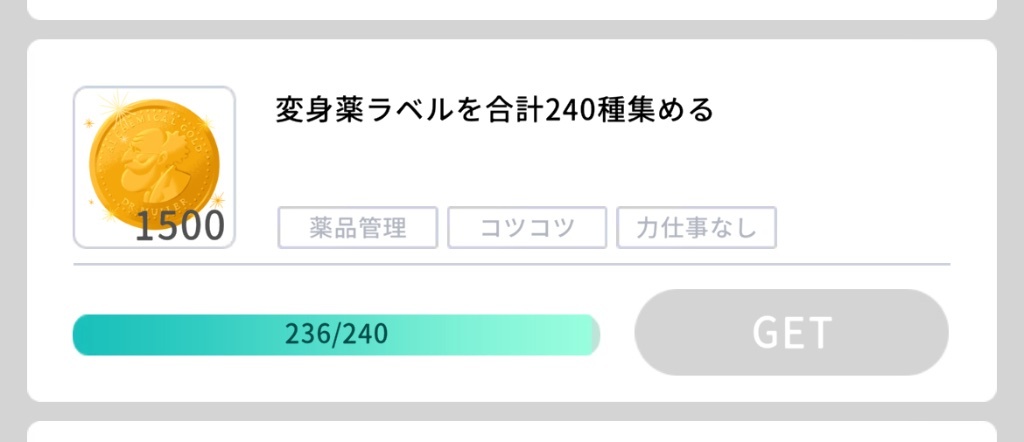
Task: Tap the partially visible card above
Action: click(x=512, y=8)
